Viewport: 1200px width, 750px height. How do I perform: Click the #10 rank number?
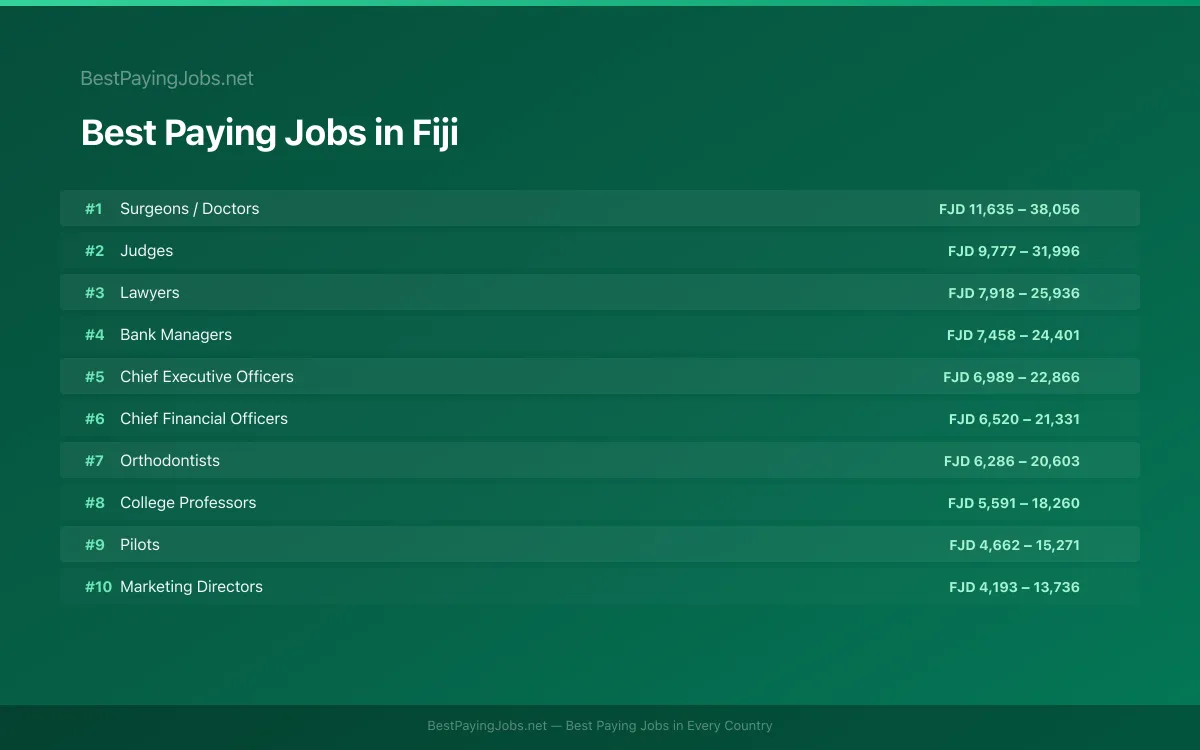coord(98,587)
